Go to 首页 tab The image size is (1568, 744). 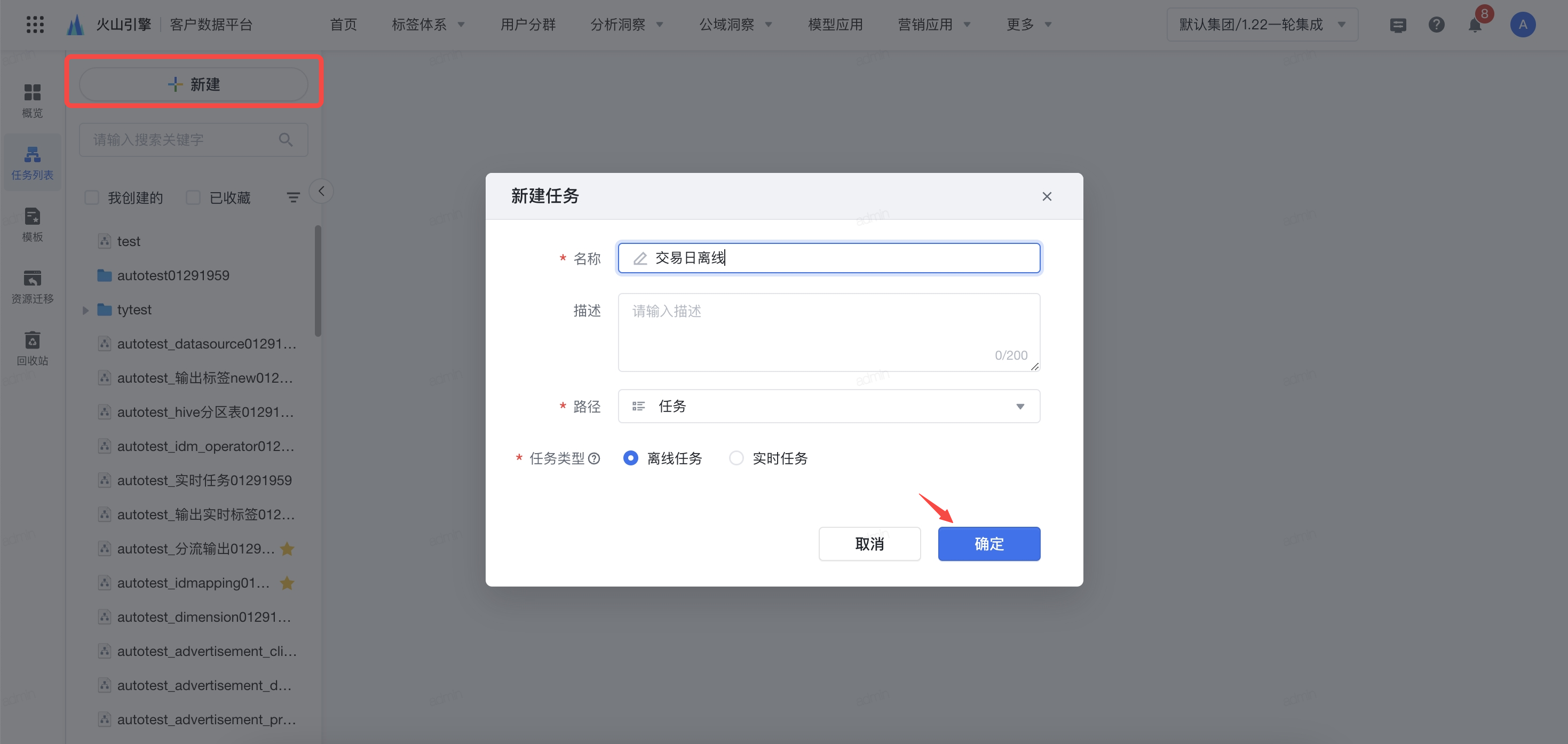pos(343,25)
